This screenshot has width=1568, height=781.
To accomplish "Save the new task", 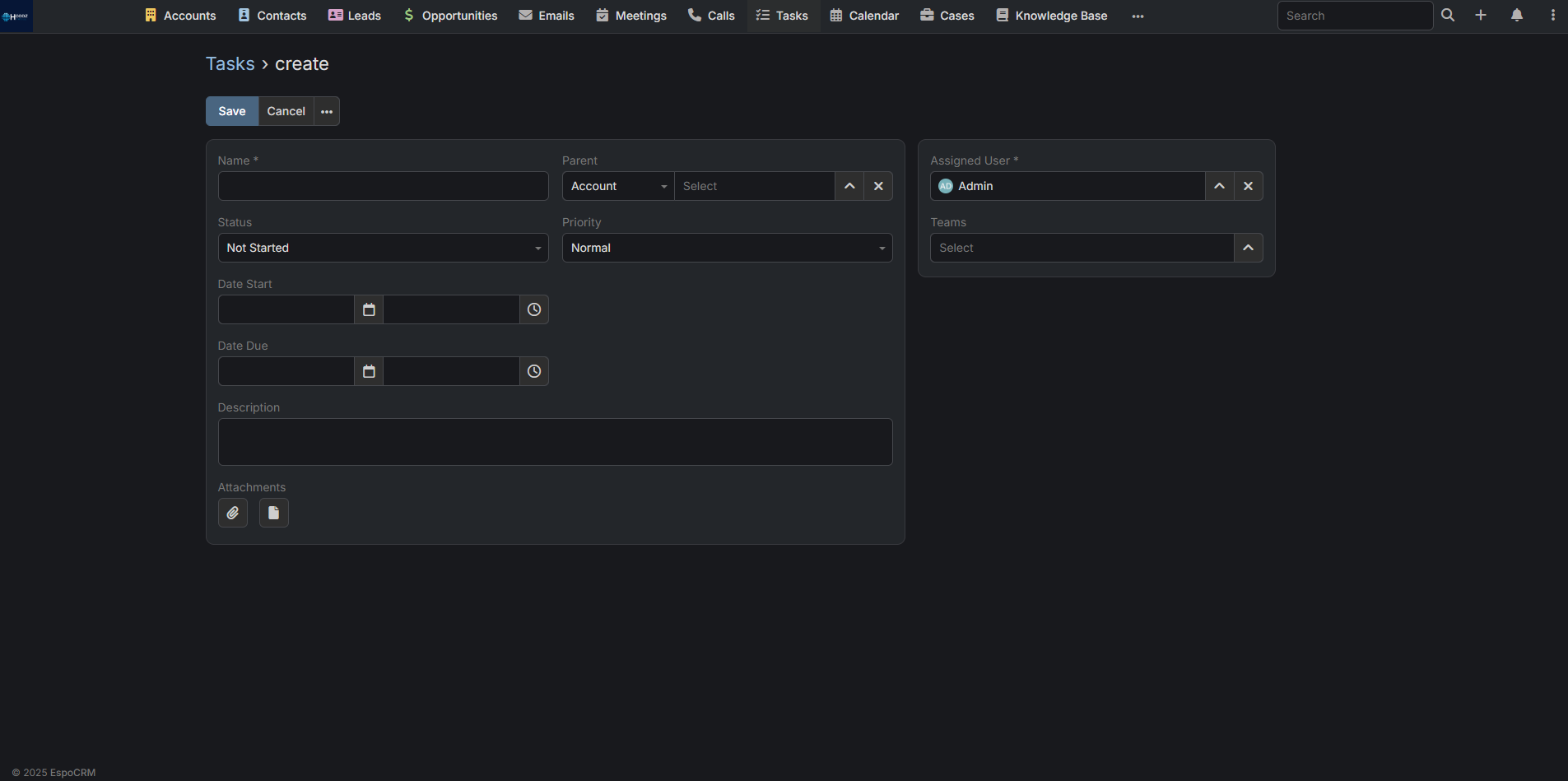I will tap(232, 111).
